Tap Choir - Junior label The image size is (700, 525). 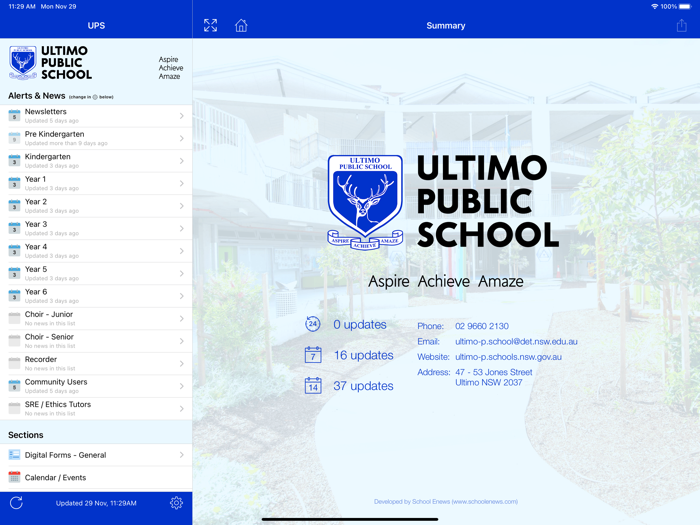(49, 314)
